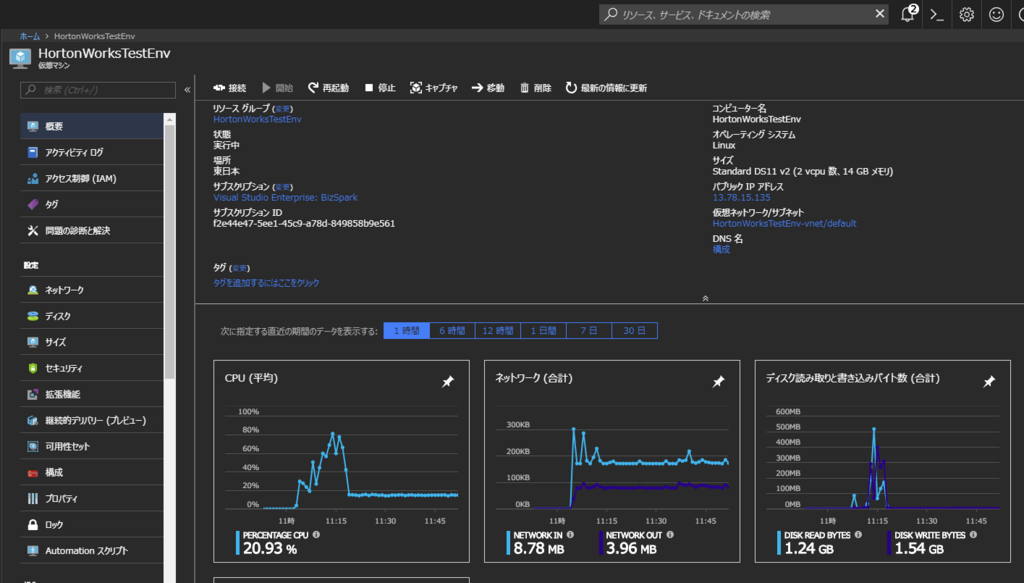Image resolution: width=1024 pixels, height=583 pixels.
Task: Click info icon beside NETWORK OUT
Action: pyautogui.click(x=670, y=535)
